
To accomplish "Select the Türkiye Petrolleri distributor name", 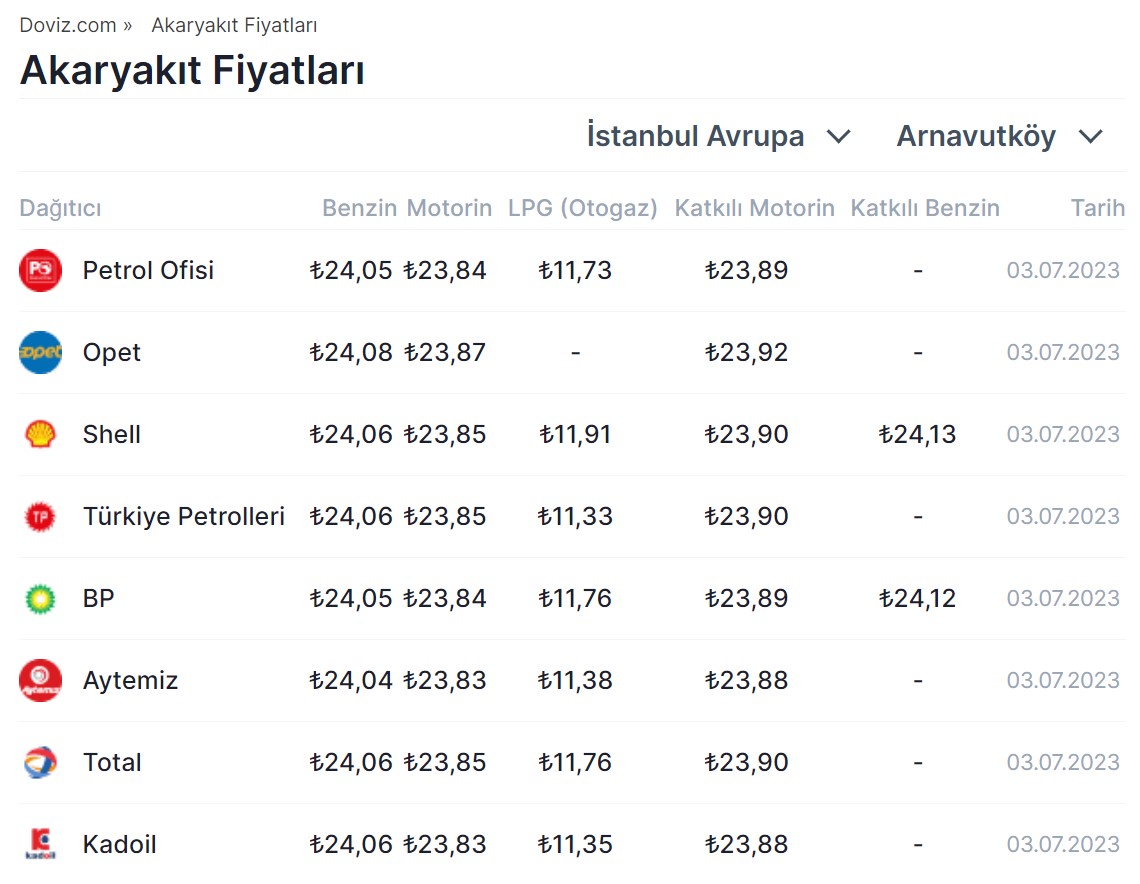I will point(184,517).
